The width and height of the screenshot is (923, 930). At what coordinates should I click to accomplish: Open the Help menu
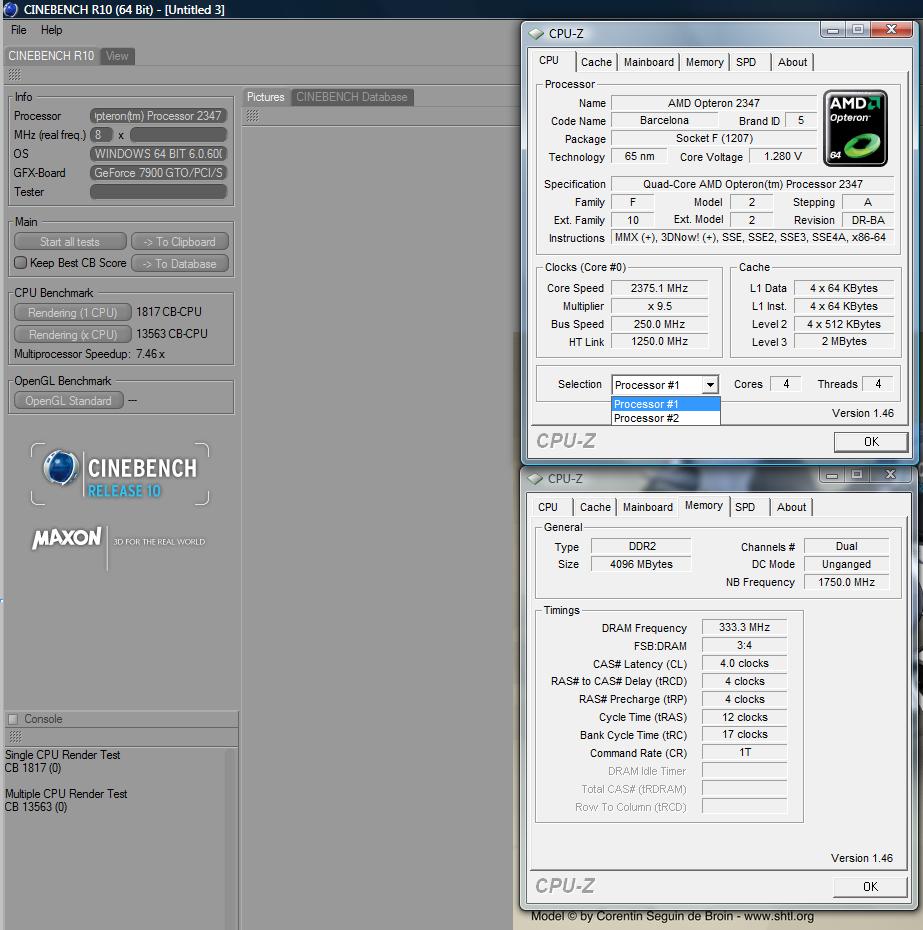pyautogui.click(x=52, y=30)
